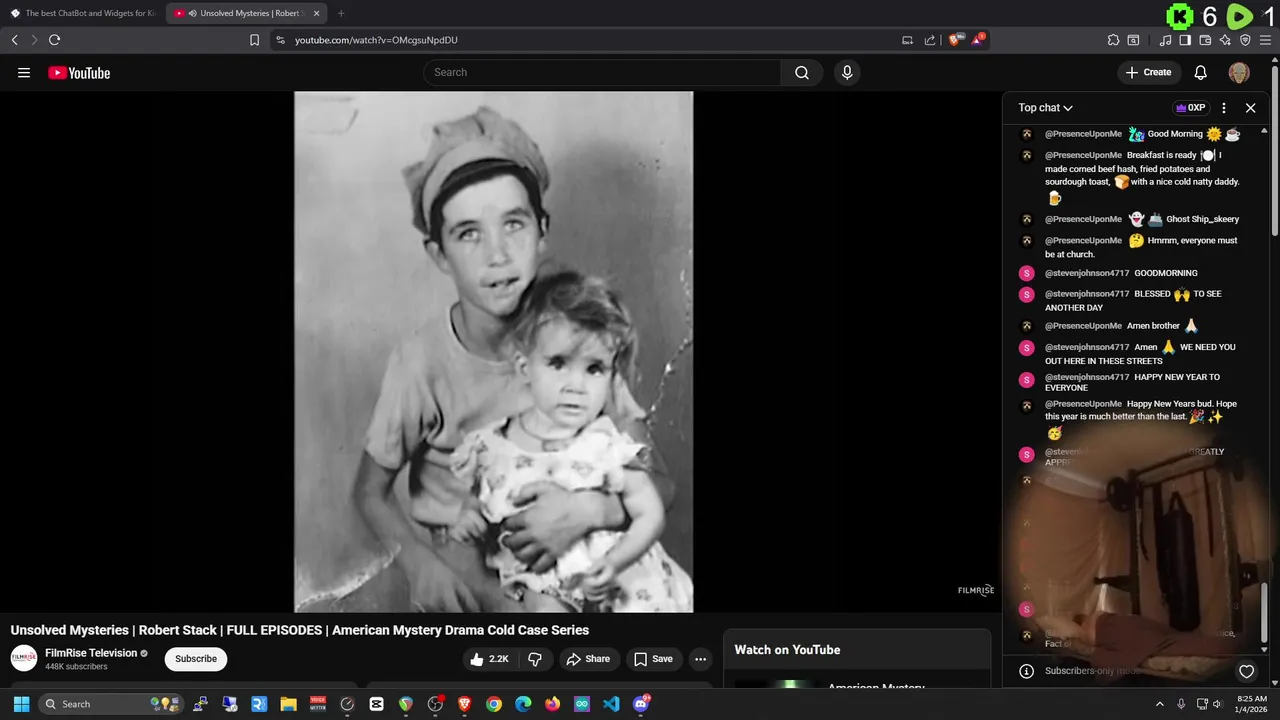Open FilmRise Television channel avatar
Screen dimensions: 1280x720
click(x=24, y=658)
